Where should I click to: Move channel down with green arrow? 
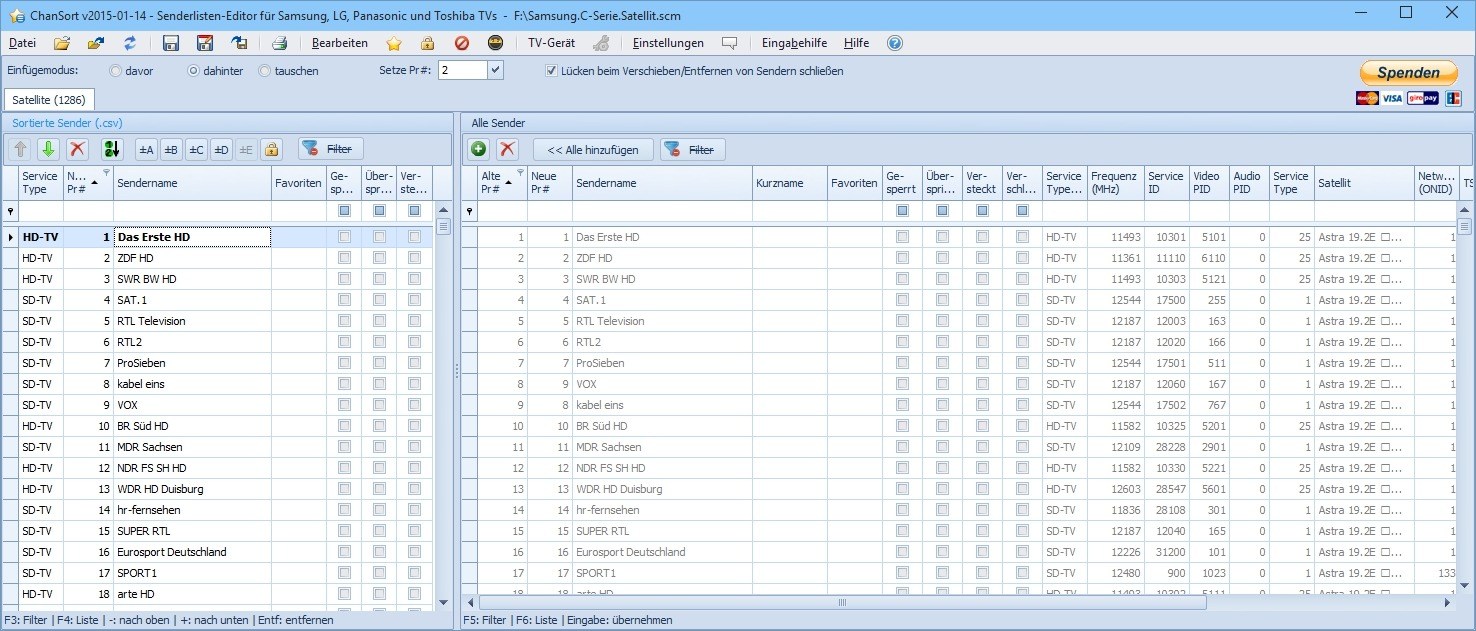point(48,149)
